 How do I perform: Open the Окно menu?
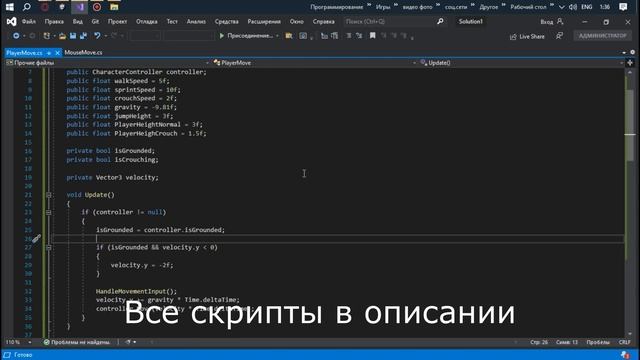coord(297,22)
